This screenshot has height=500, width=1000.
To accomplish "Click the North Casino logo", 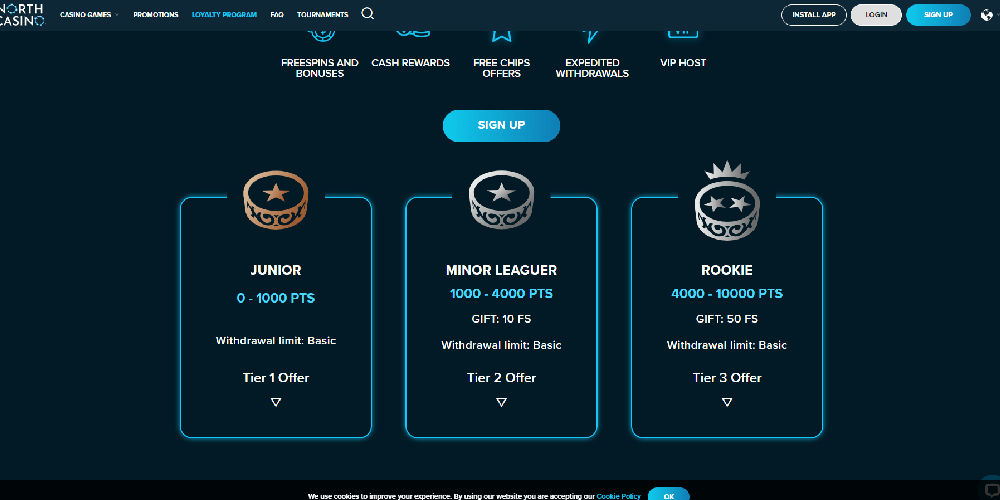I will coord(23,14).
